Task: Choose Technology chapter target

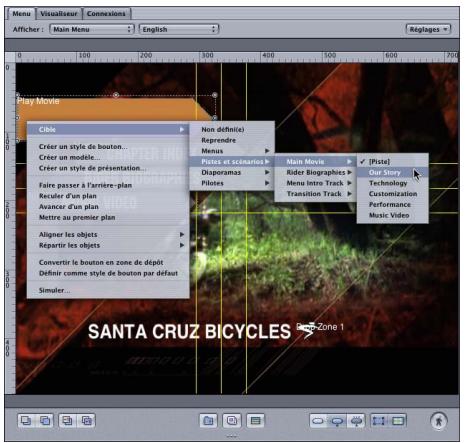Action: (393, 183)
